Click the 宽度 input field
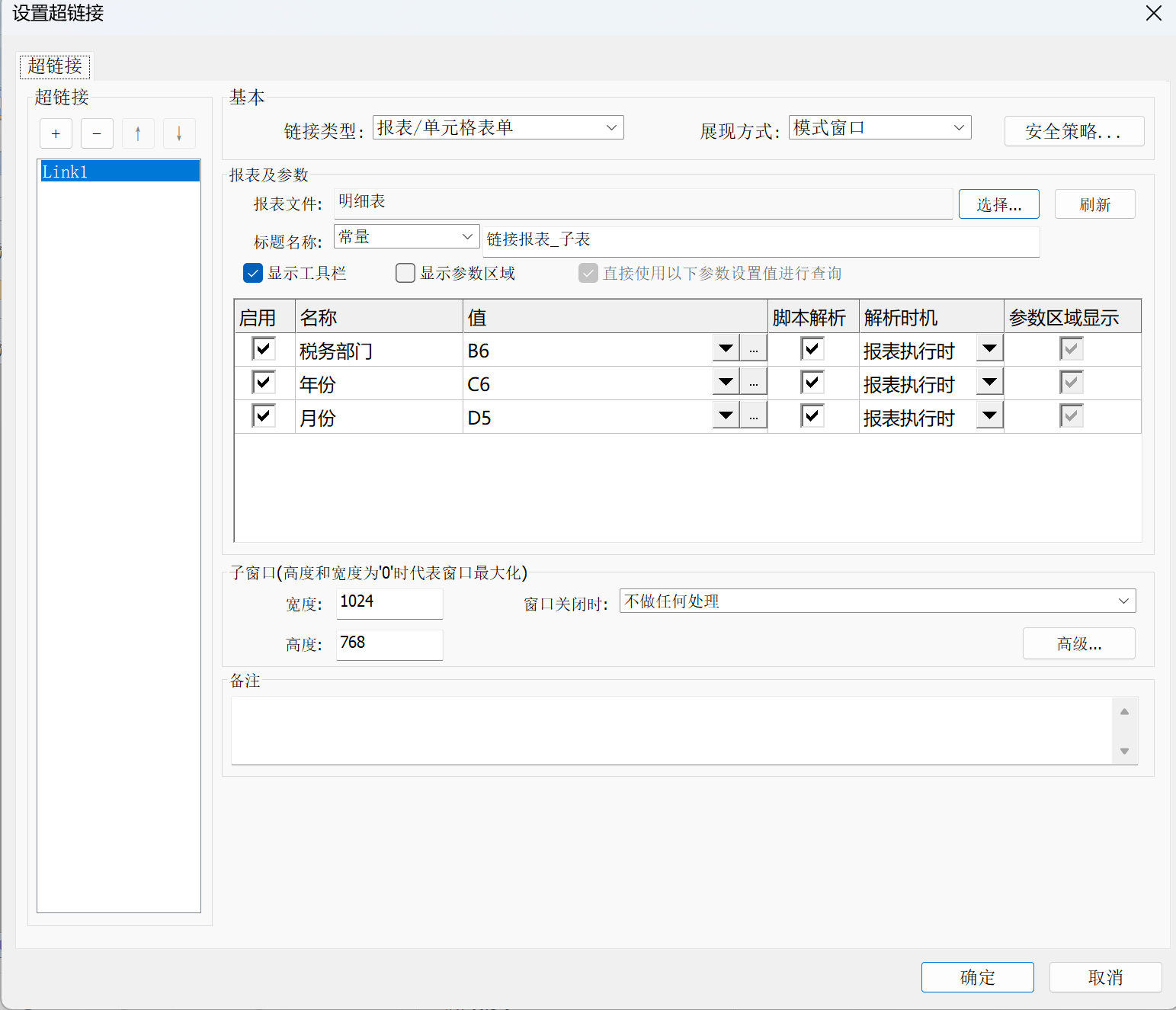This screenshot has width=1176, height=1010. (389, 603)
